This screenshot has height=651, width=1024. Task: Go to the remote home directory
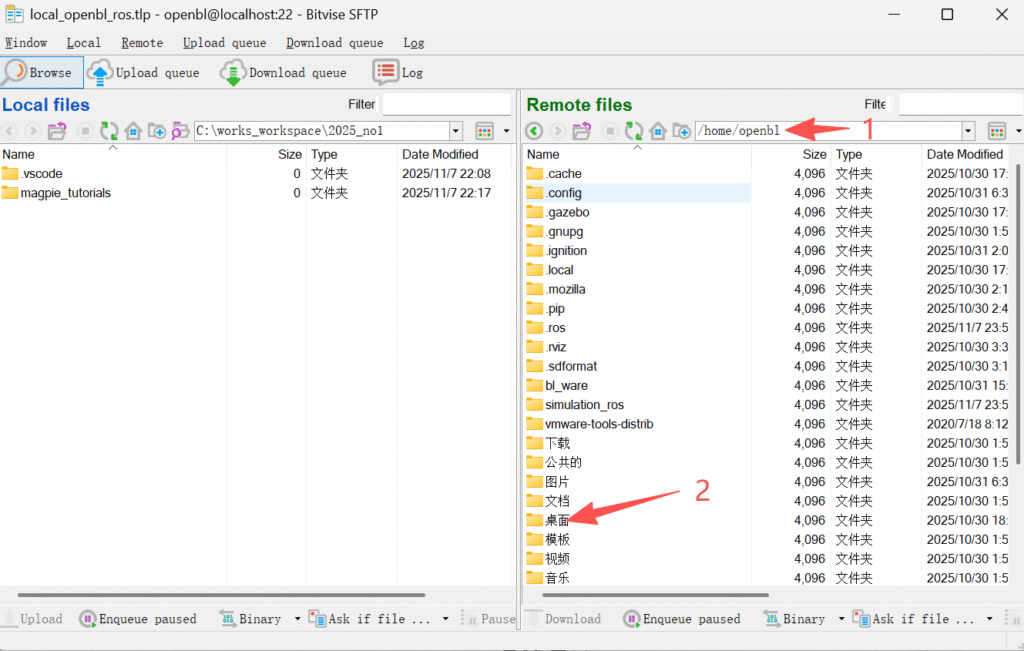click(x=658, y=131)
